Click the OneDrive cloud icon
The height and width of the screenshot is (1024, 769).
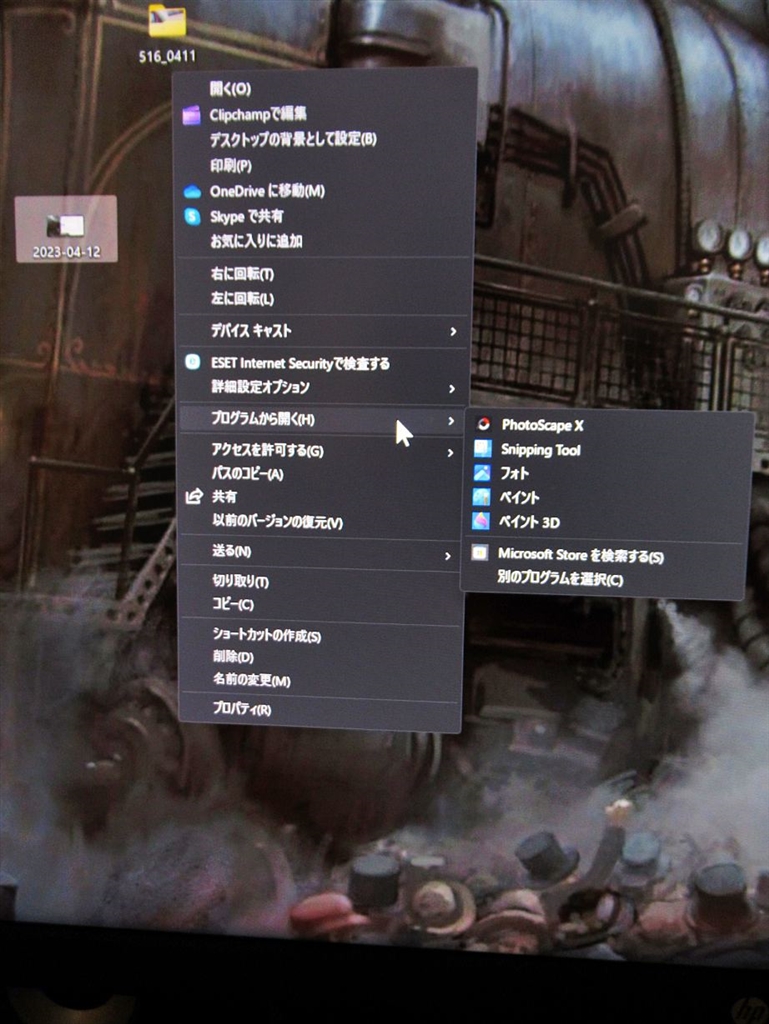(192, 191)
